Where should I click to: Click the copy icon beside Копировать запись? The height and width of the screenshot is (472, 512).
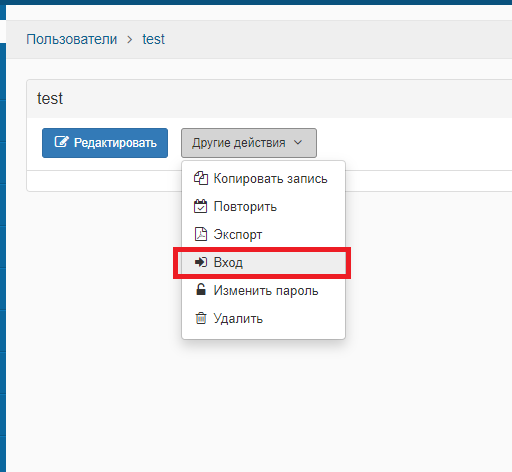(x=201, y=178)
